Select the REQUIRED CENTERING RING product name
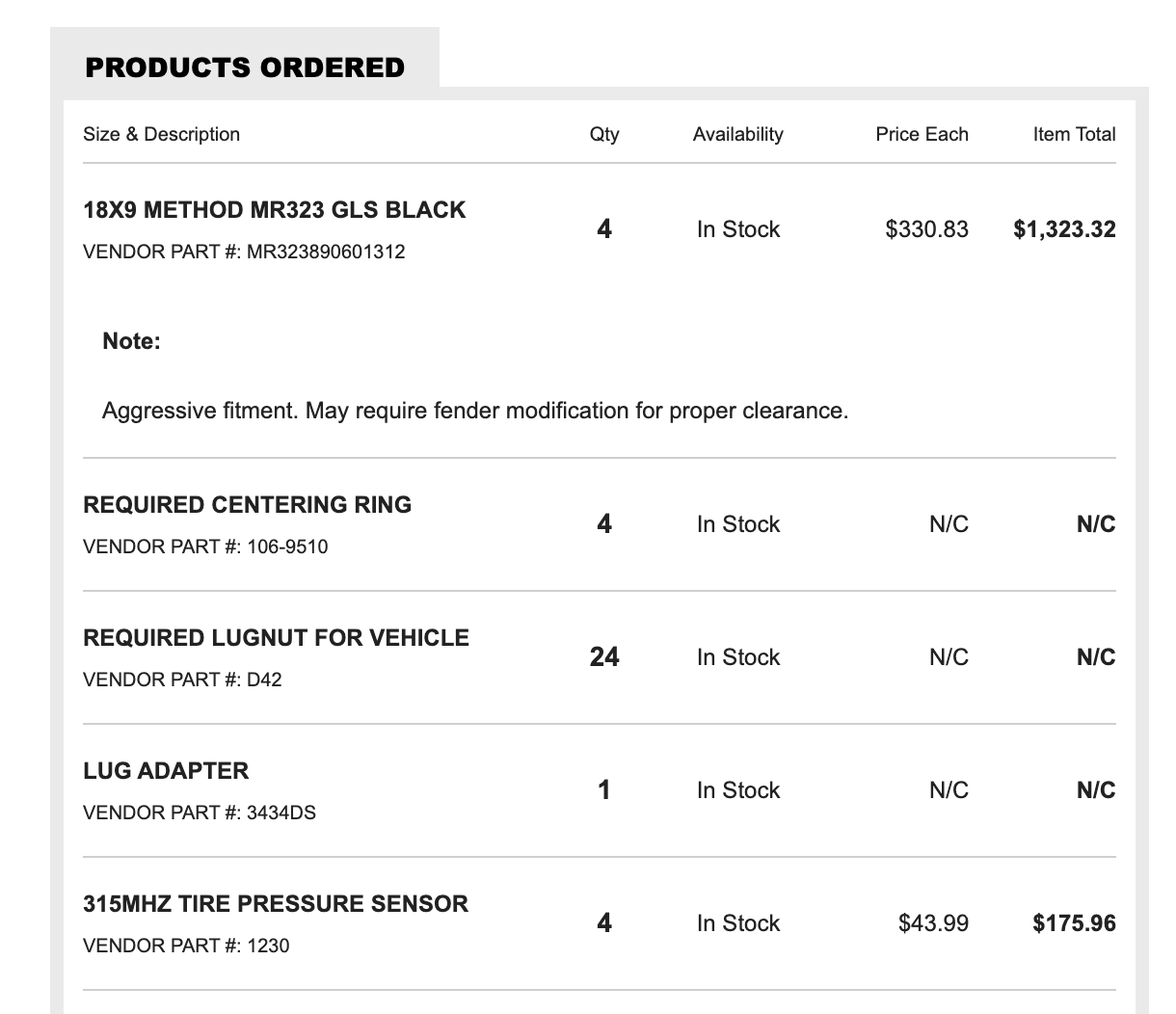Screen dimensions: 1176x1014 [x=248, y=505]
